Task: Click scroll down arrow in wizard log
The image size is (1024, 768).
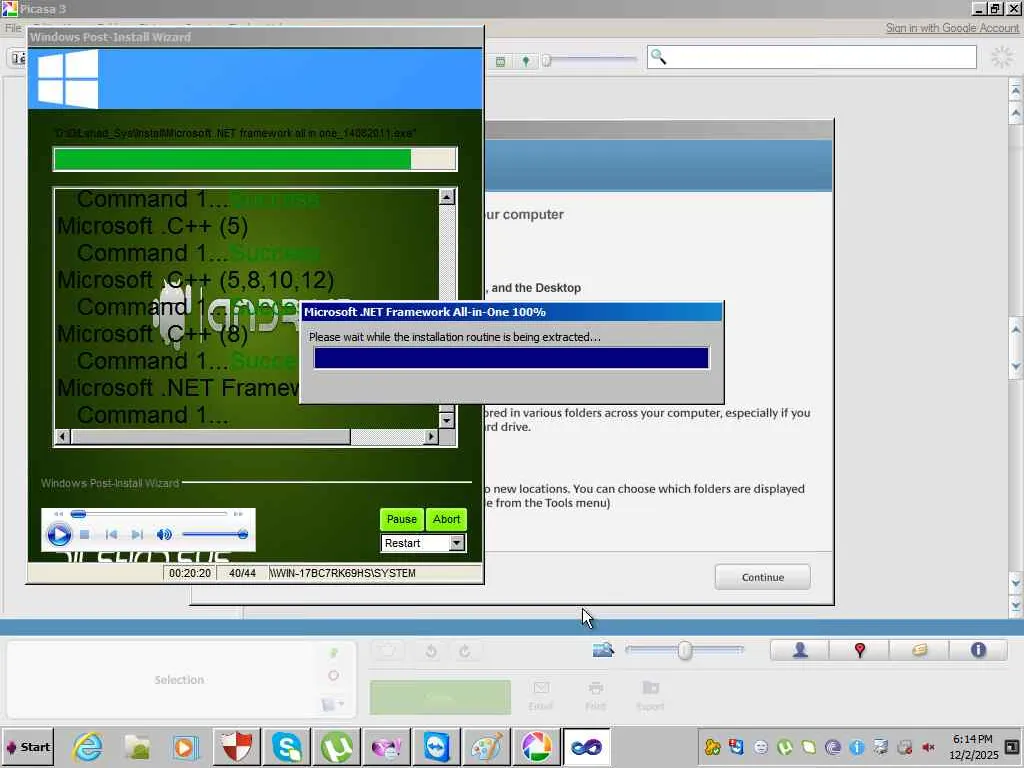Action: click(x=447, y=421)
